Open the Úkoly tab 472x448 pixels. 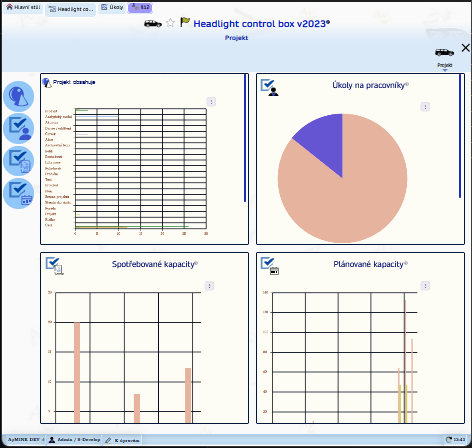point(112,7)
